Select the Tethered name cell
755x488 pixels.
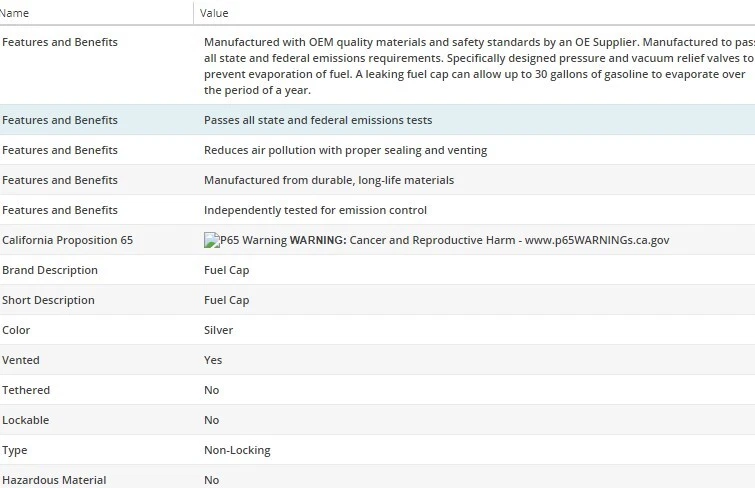point(26,390)
